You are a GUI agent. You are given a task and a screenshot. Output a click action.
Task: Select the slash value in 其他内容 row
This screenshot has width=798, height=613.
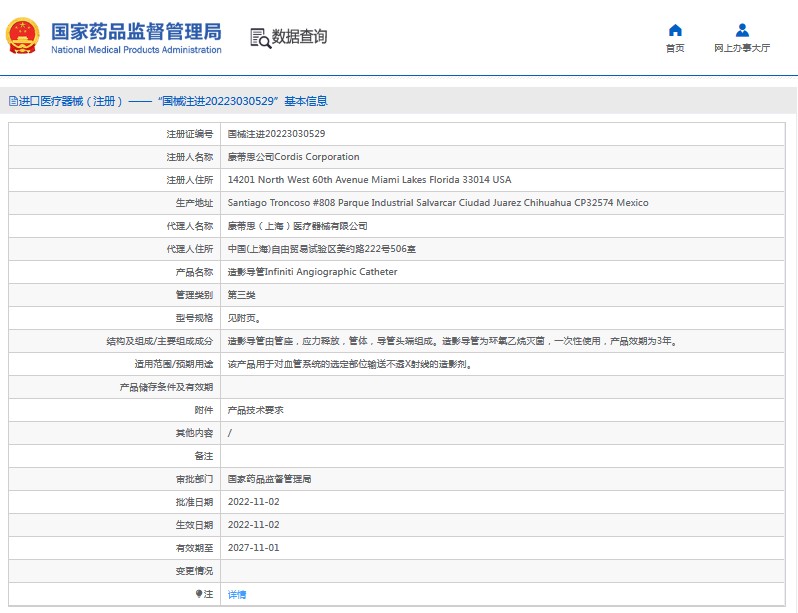[230, 433]
